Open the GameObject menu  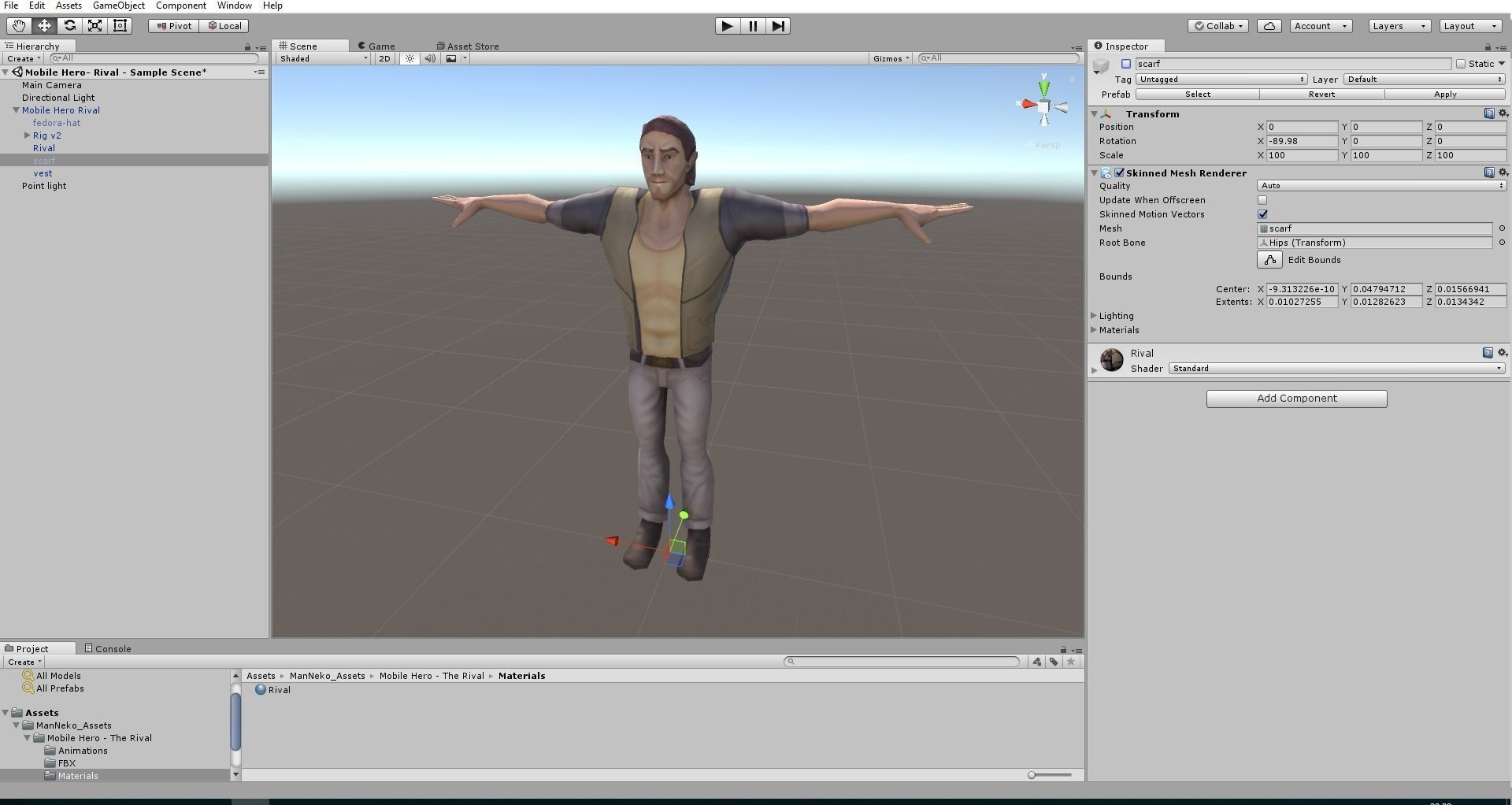119,6
